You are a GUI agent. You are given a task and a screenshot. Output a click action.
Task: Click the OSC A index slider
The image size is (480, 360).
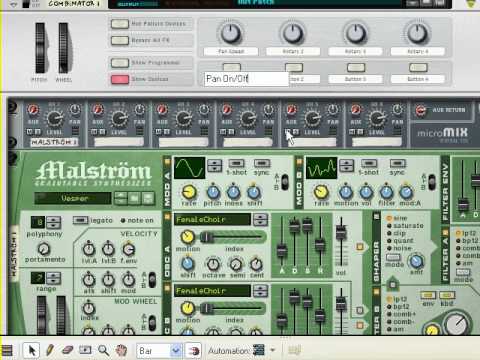click(233, 237)
